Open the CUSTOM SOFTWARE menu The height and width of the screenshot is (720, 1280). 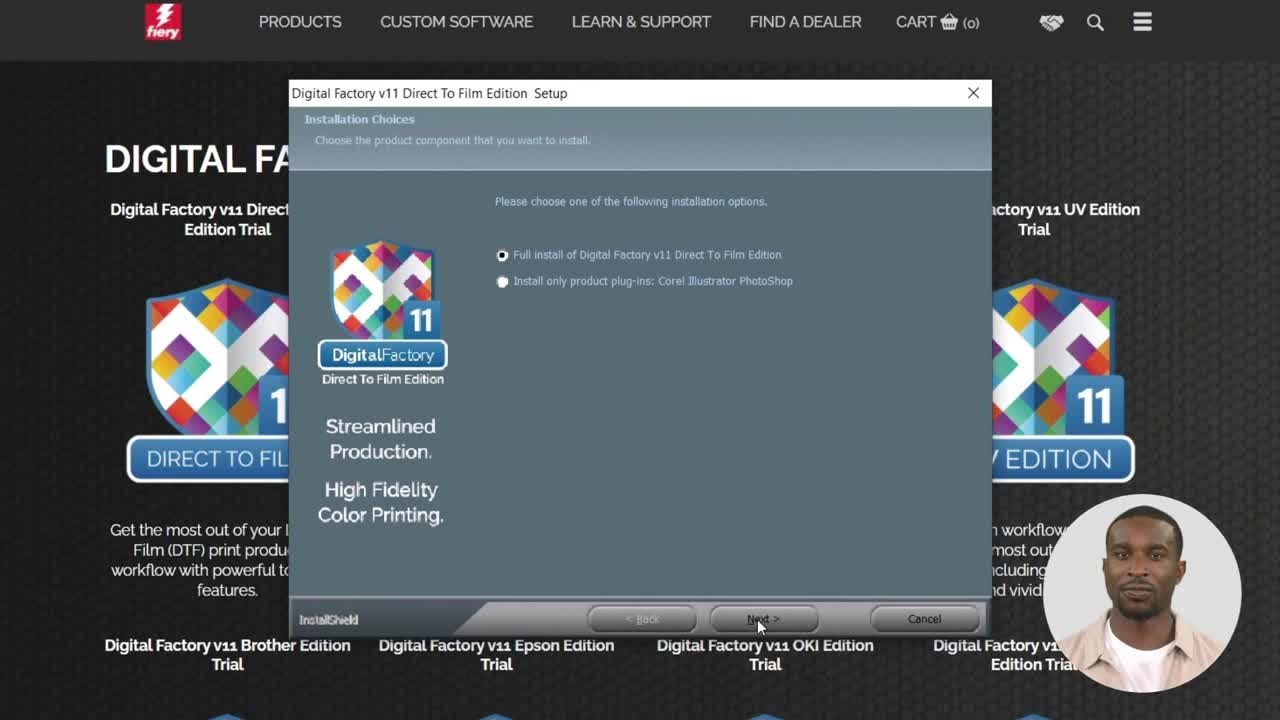point(456,22)
